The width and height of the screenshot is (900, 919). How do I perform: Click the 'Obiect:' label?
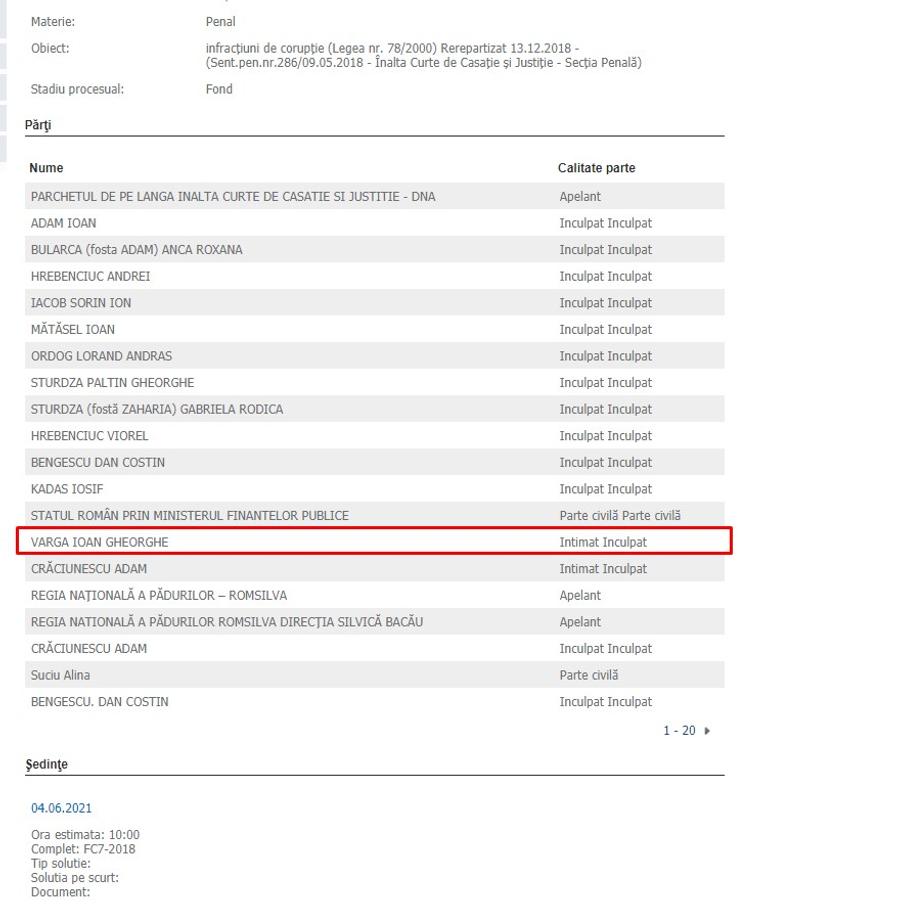(x=50, y=48)
